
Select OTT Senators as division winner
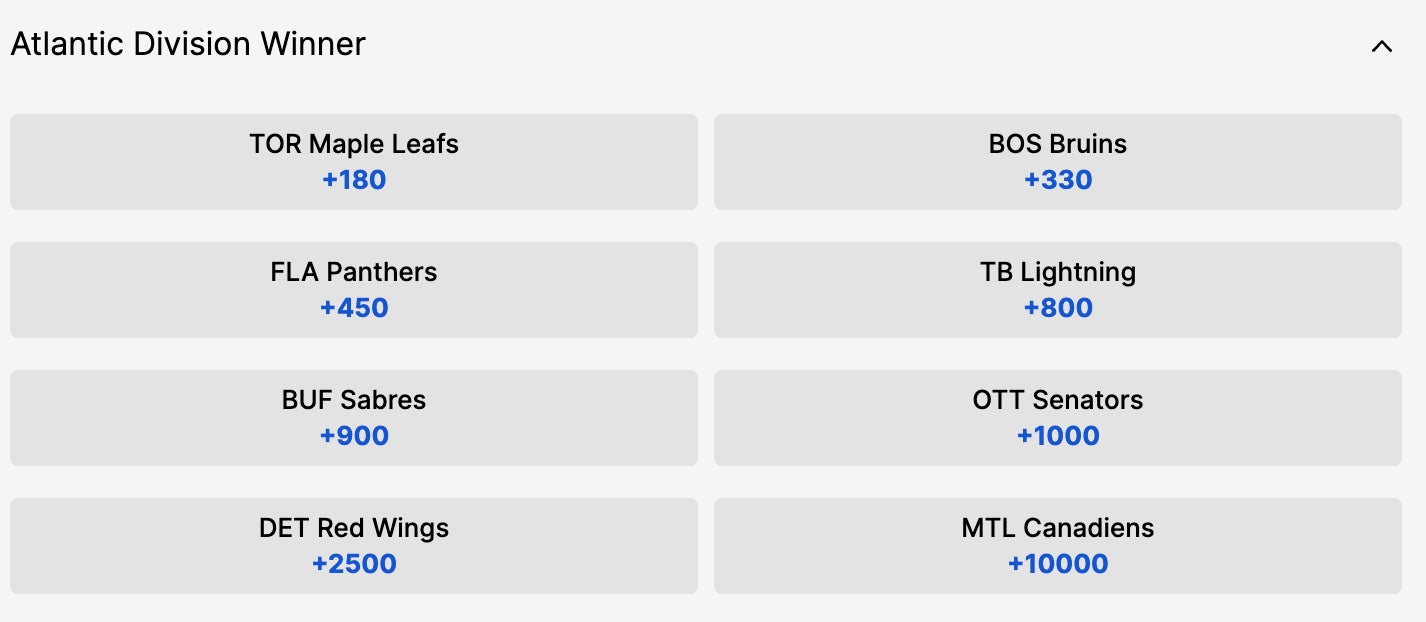coord(1057,418)
